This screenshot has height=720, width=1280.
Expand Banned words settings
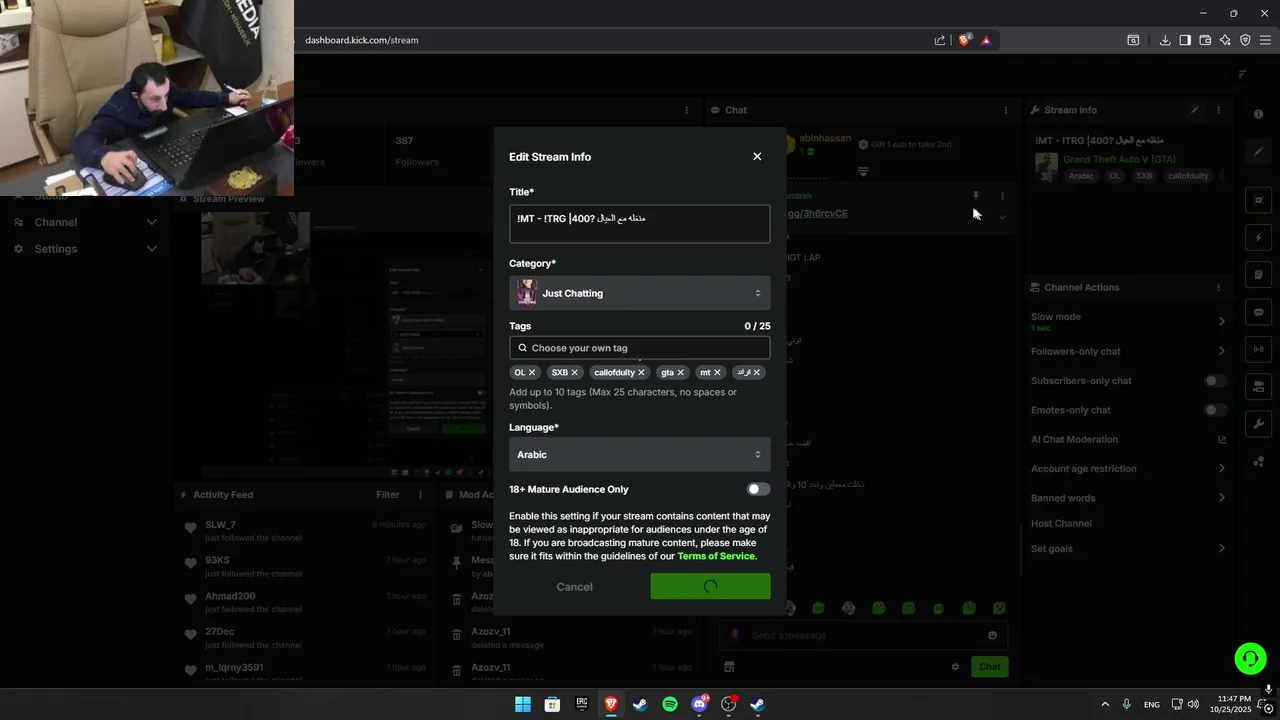(1221, 498)
